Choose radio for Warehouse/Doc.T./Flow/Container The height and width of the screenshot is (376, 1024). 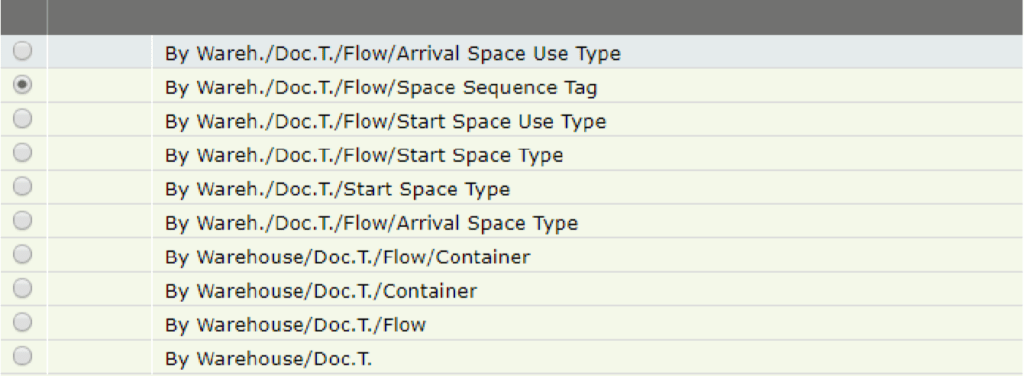(x=22, y=255)
